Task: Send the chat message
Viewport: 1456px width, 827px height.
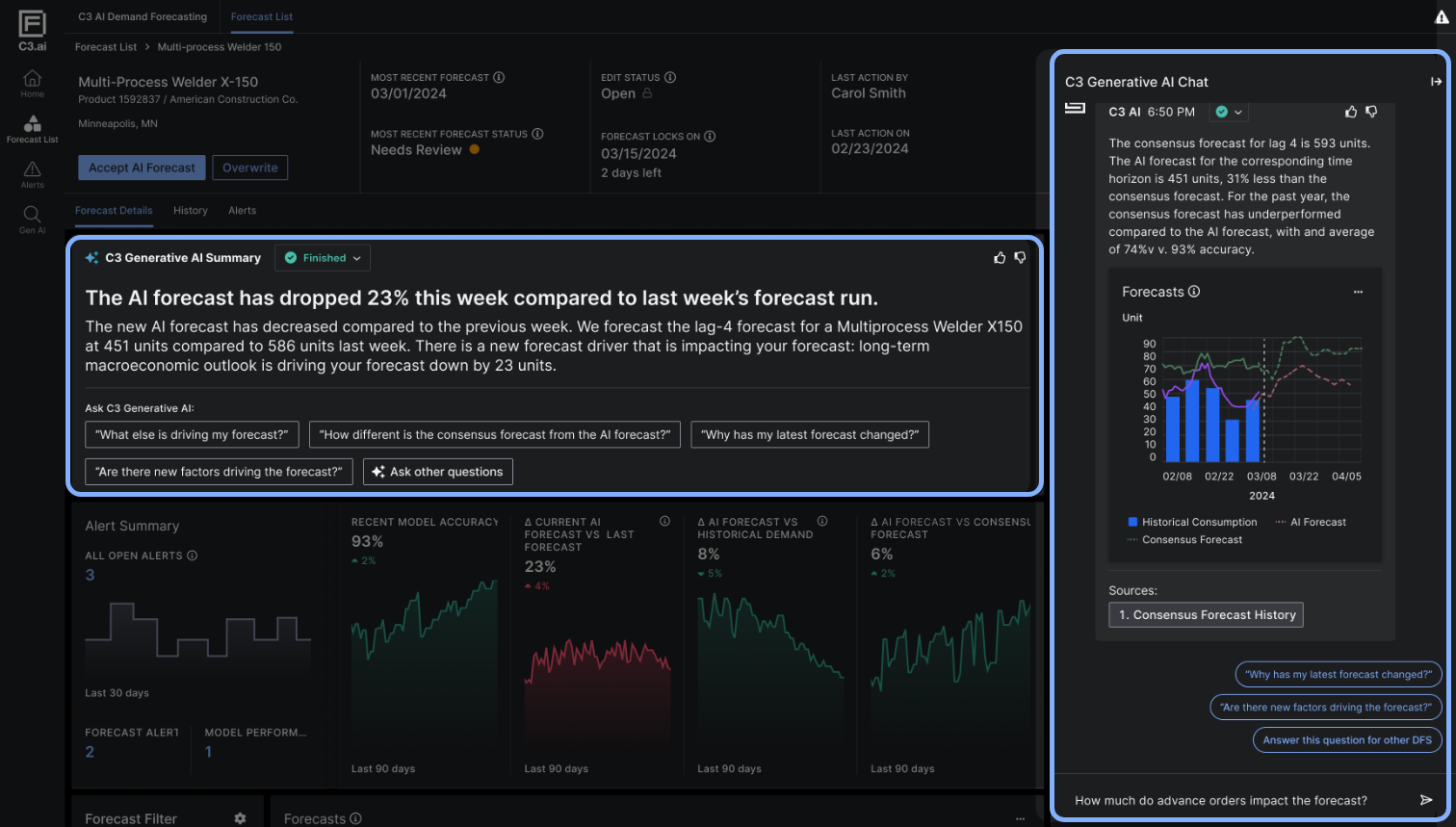Action: click(x=1426, y=800)
